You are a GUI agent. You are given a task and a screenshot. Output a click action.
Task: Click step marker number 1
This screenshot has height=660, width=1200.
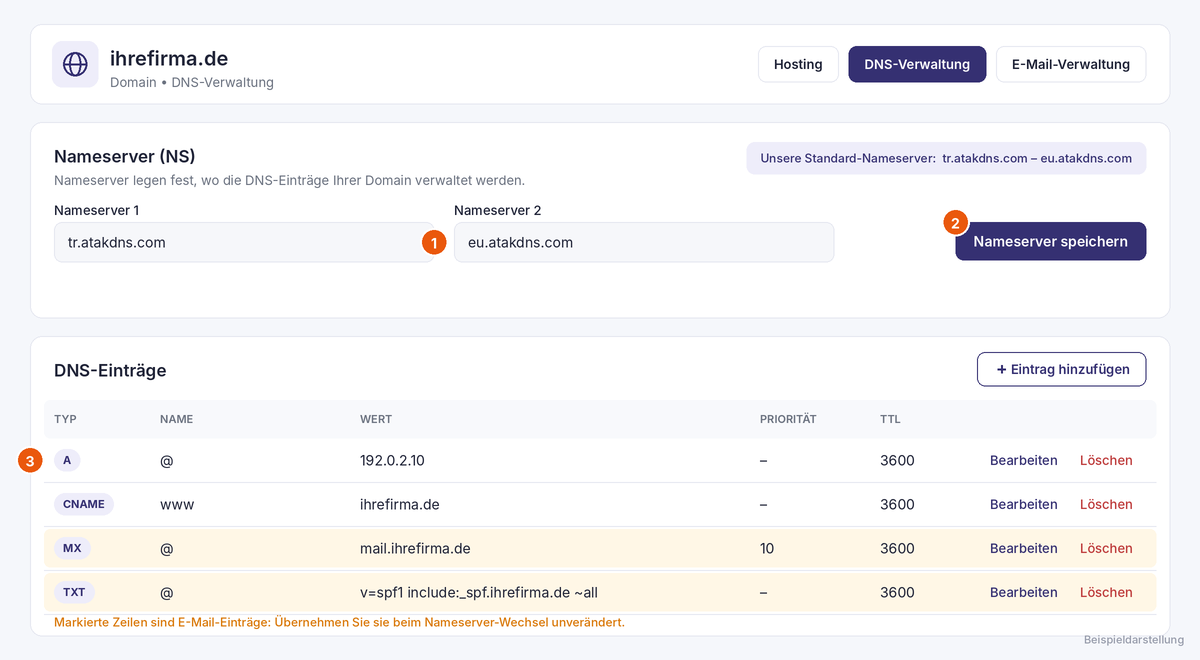(433, 242)
